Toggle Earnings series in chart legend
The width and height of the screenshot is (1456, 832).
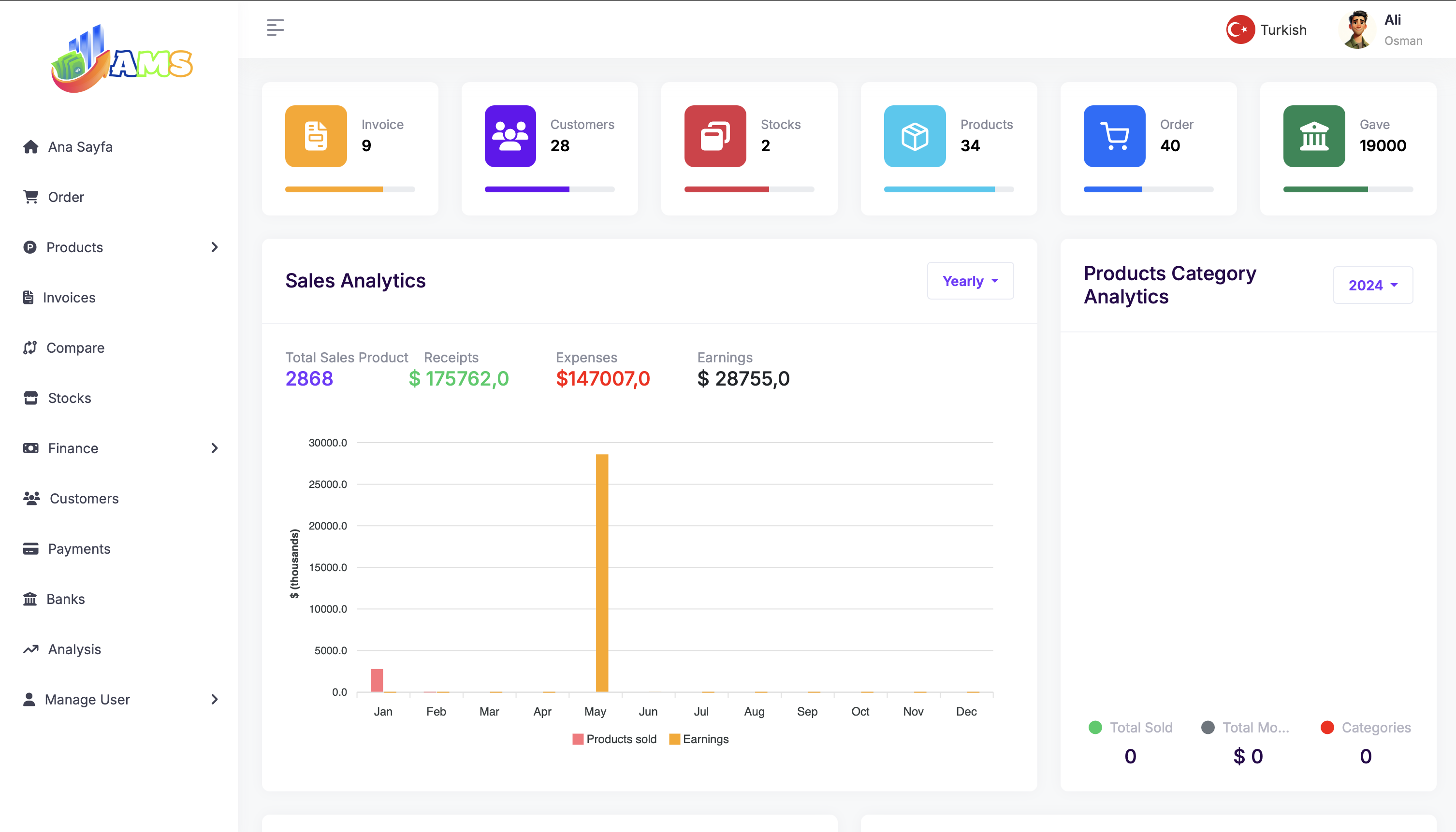click(699, 739)
